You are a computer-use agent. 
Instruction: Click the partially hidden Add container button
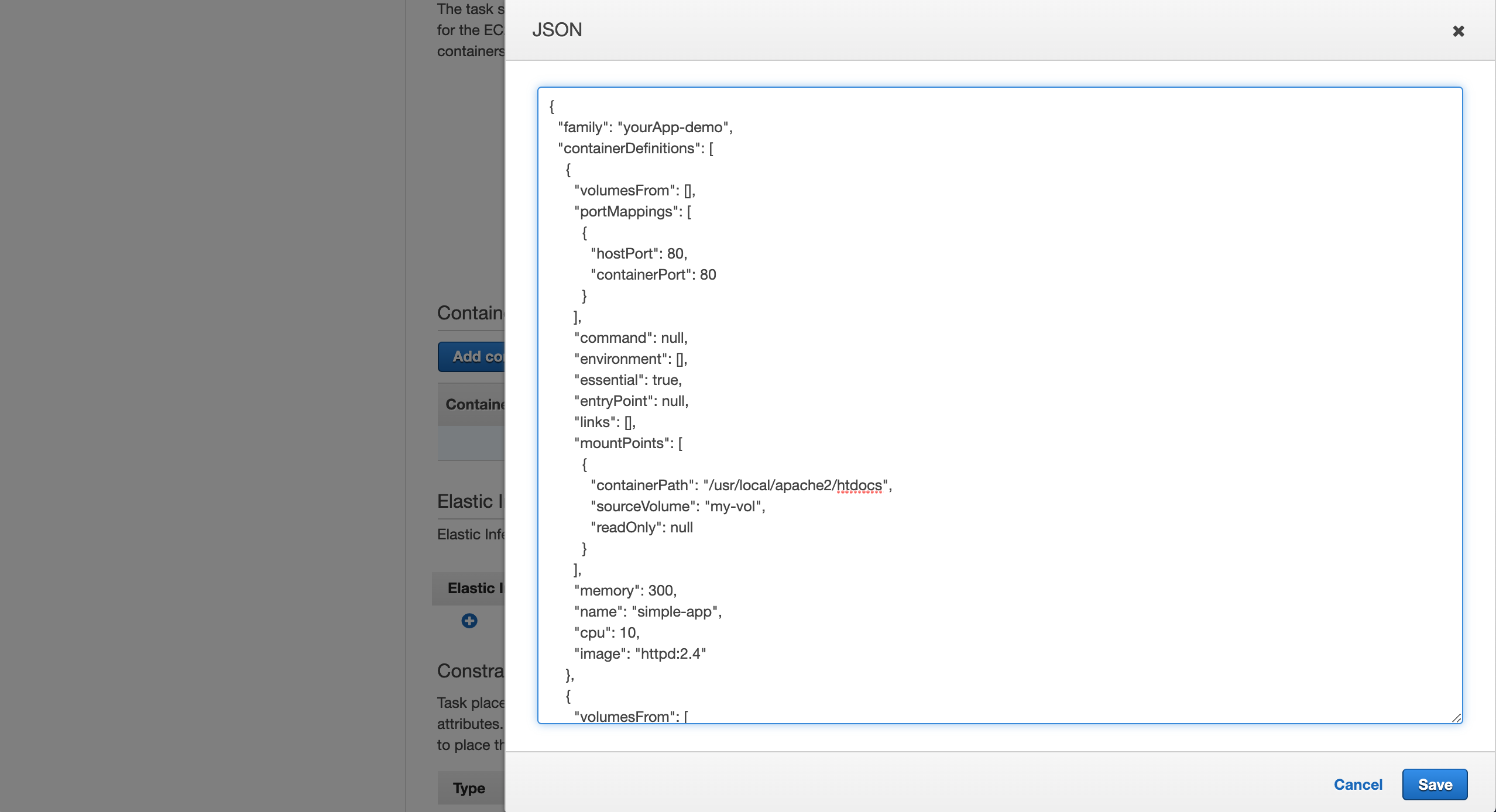[x=472, y=357]
